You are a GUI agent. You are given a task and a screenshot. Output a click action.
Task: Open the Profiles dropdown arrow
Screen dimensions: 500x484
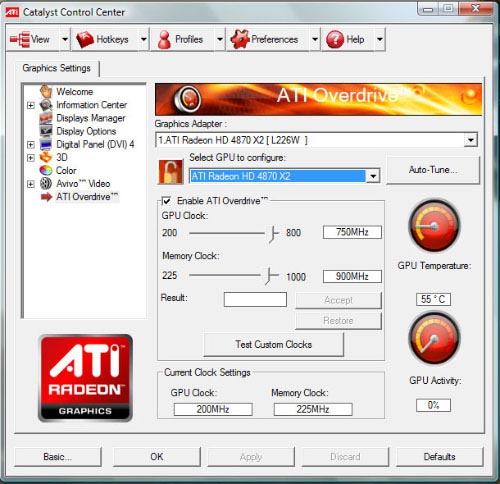(x=220, y=39)
